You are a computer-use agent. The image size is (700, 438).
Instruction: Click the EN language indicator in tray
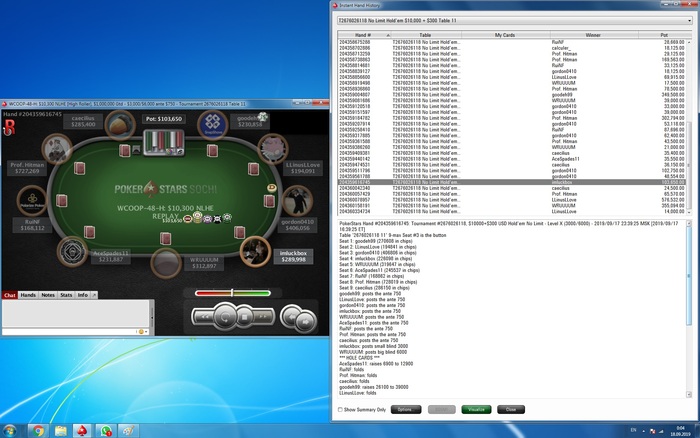tap(633, 430)
